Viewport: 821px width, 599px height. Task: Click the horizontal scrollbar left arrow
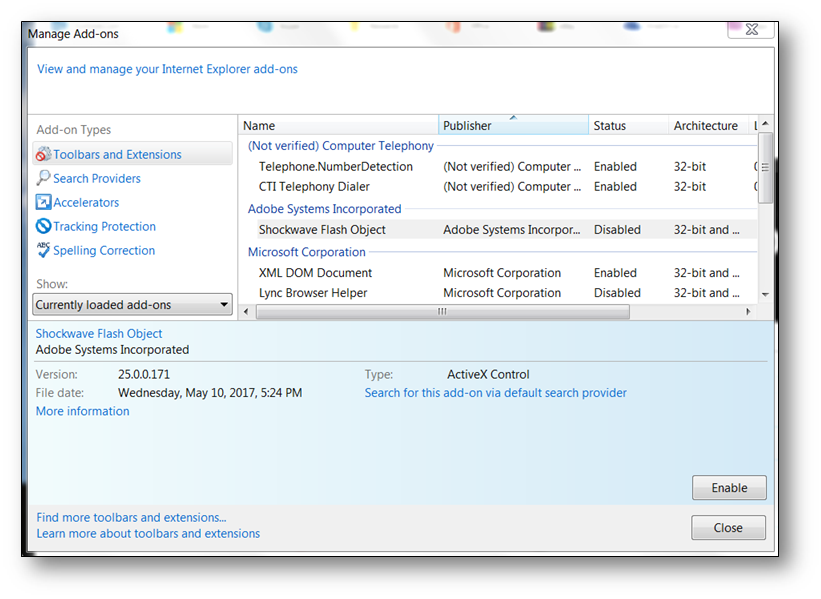pyautogui.click(x=246, y=312)
